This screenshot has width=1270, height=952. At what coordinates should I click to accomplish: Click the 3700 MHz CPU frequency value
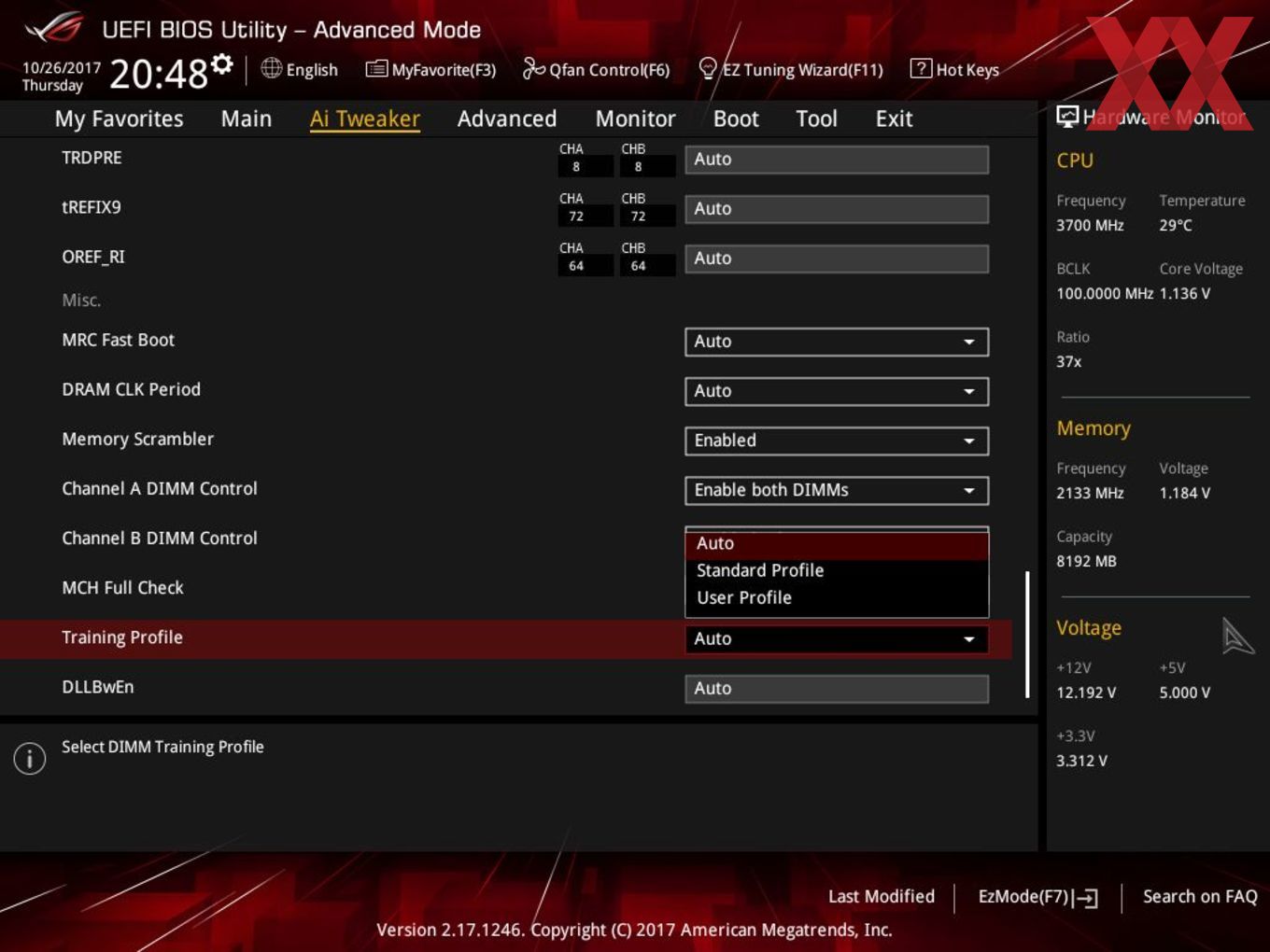(1090, 226)
